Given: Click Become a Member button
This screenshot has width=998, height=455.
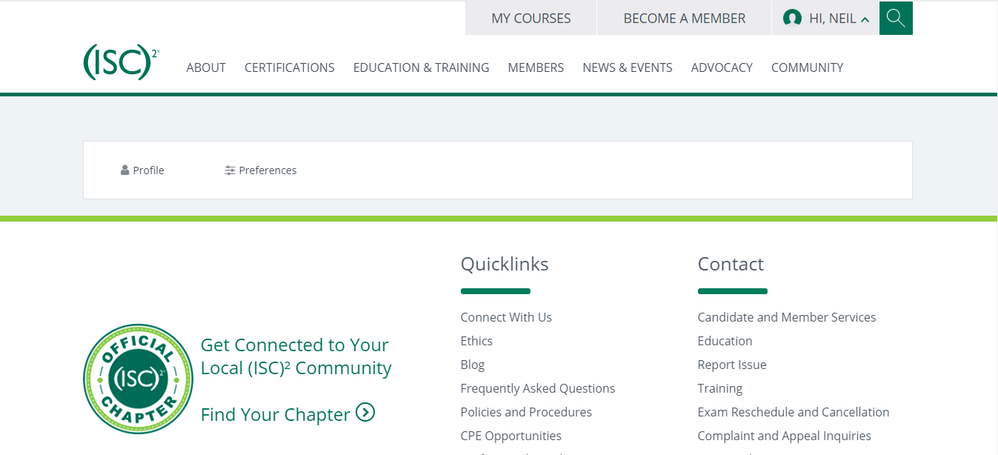Looking at the screenshot, I should pyautogui.click(x=684, y=18).
